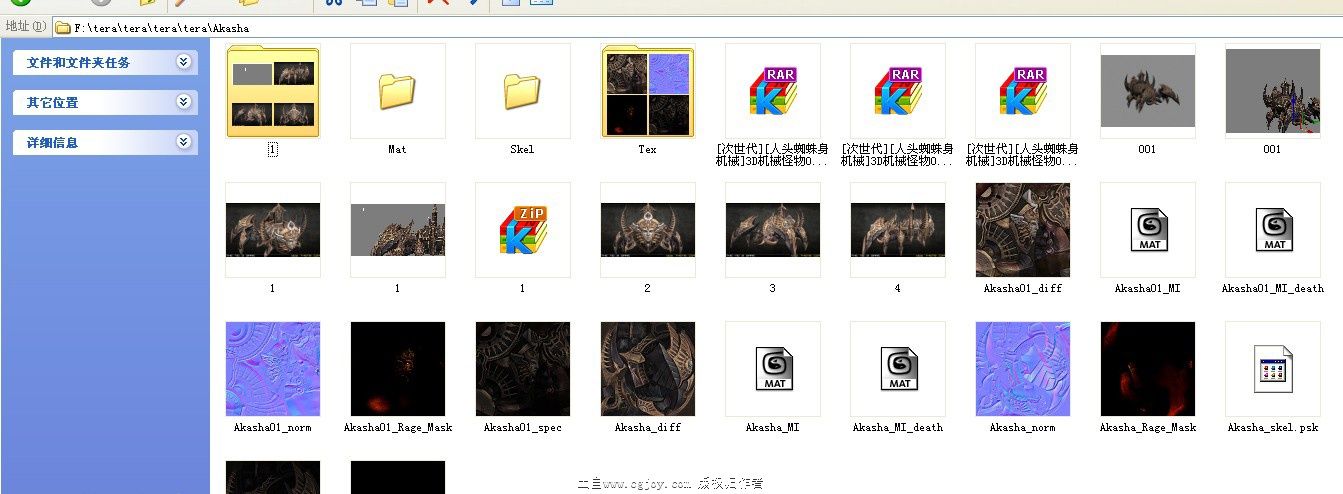Image resolution: width=1343 pixels, height=494 pixels.
Task: Click the 详细信息 header text
Action: pyautogui.click(x=52, y=142)
